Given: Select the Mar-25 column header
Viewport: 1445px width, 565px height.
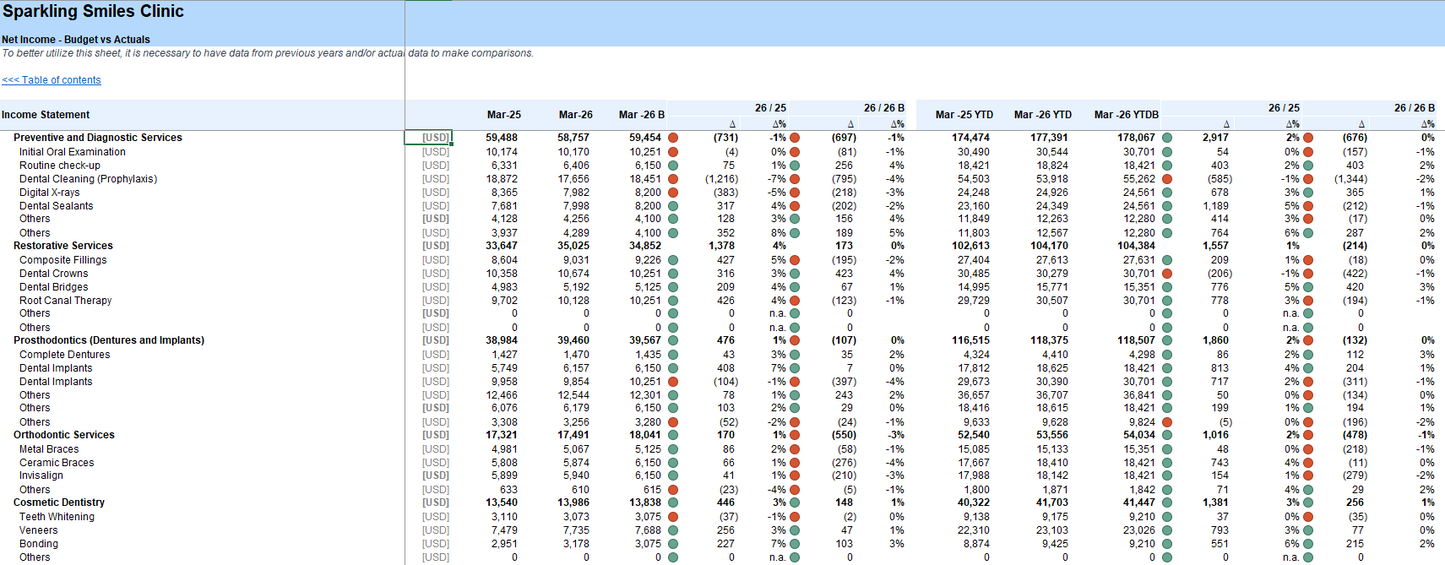Looking at the screenshot, I should tap(503, 115).
